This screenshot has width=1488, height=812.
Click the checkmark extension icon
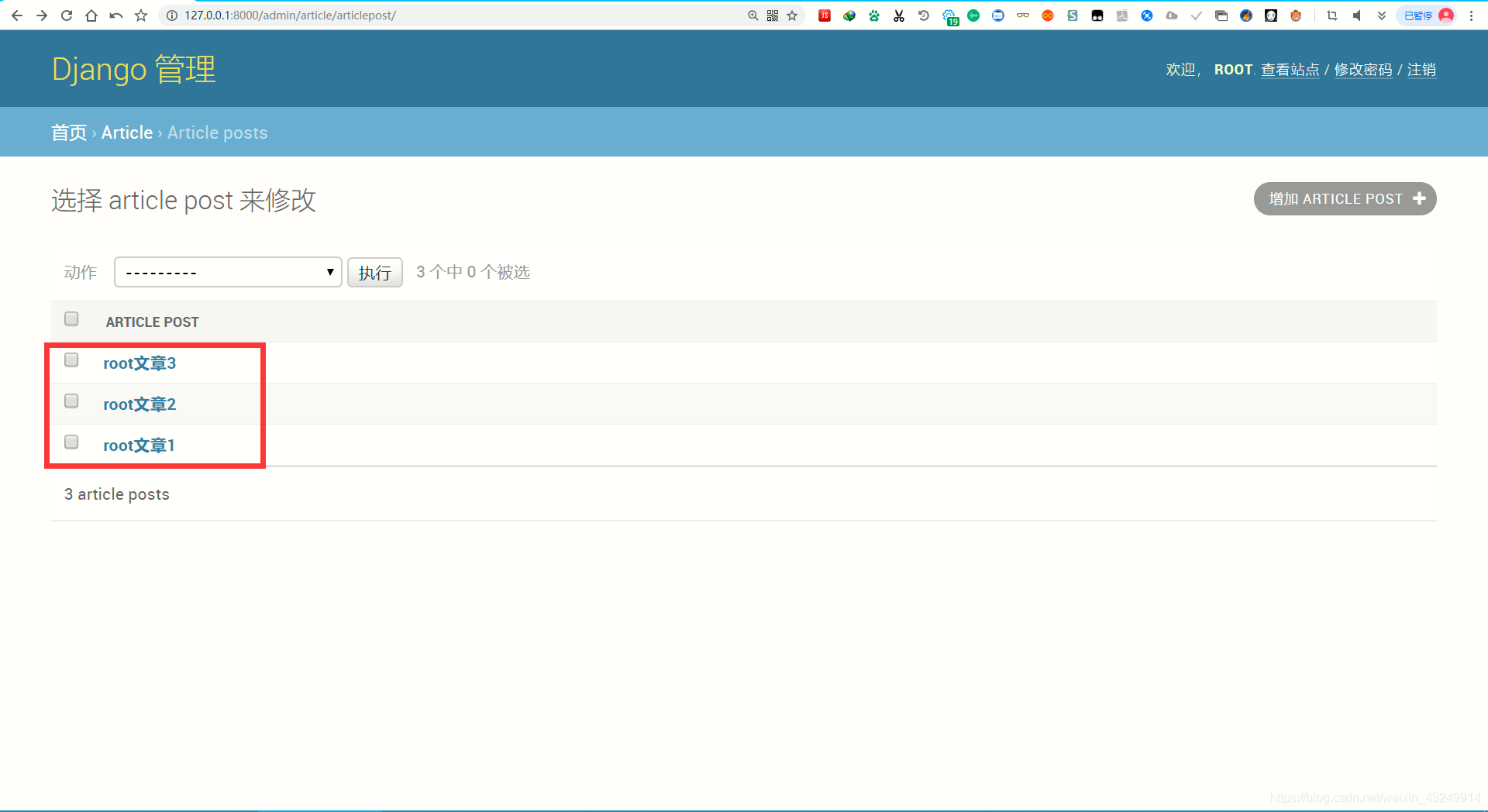[x=1197, y=15]
